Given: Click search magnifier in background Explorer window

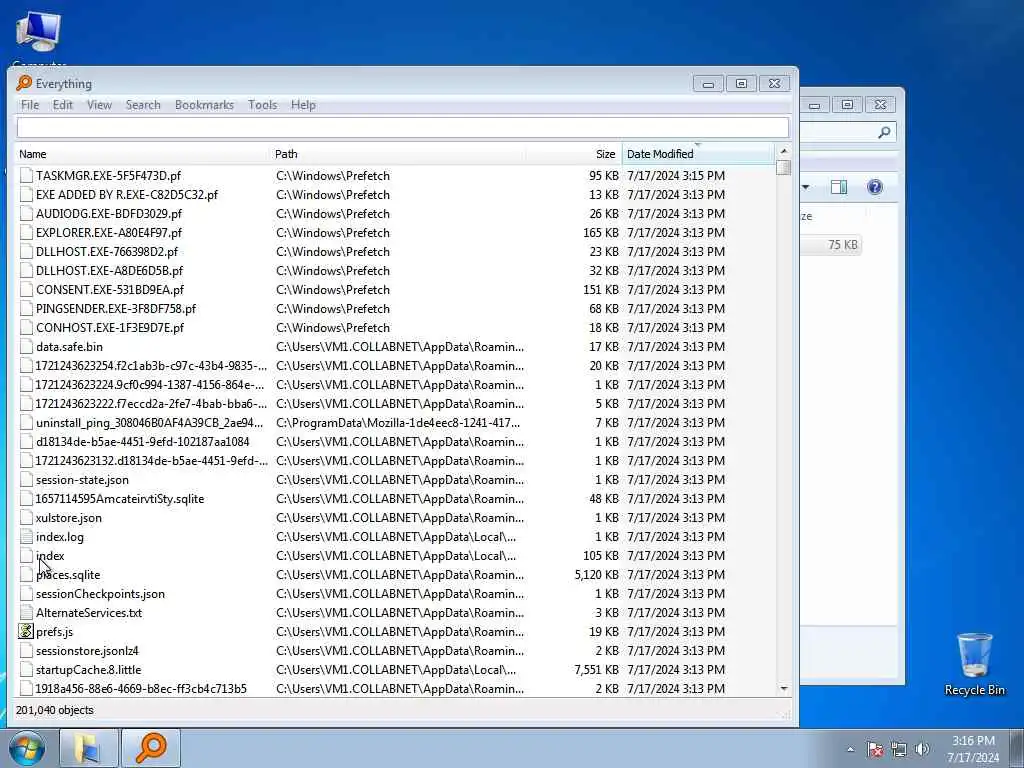Looking at the screenshot, I should click(x=884, y=133).
